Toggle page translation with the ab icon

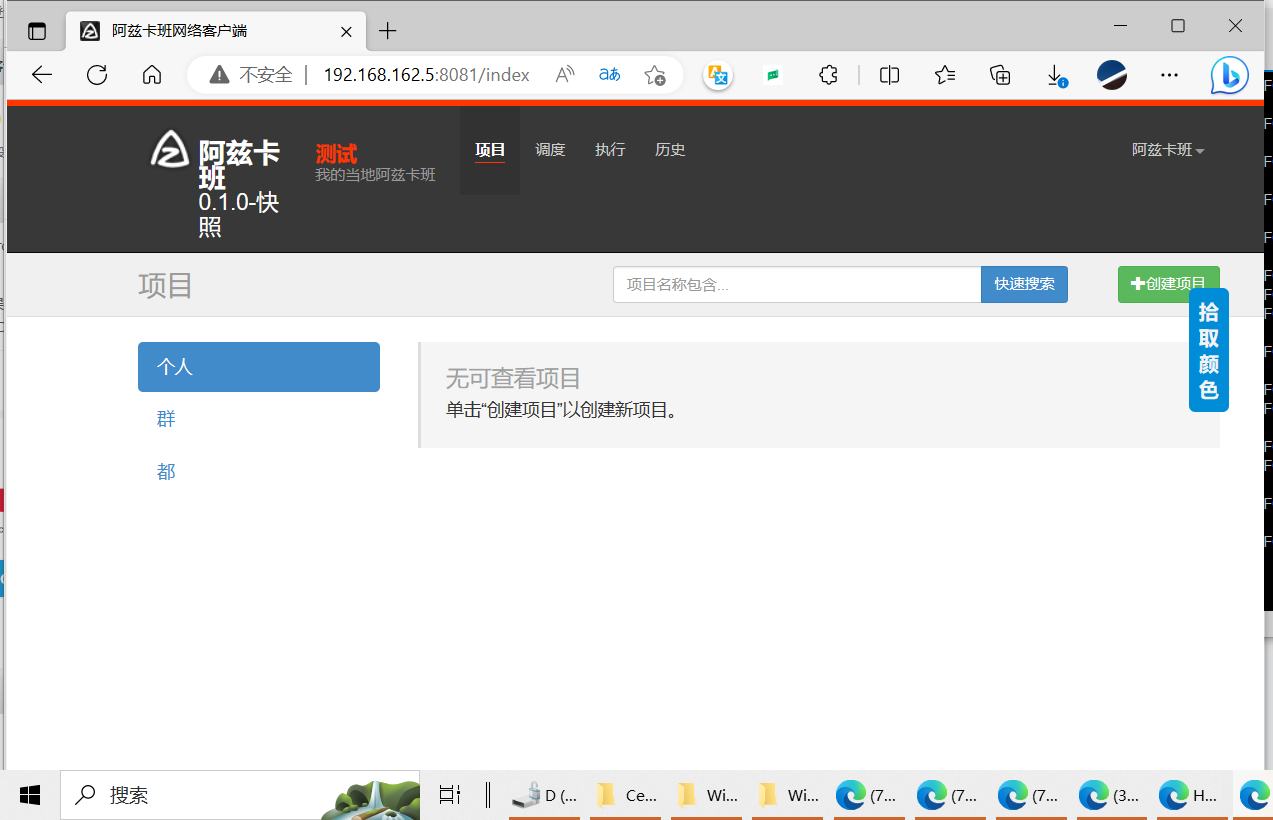coord(608,74)
